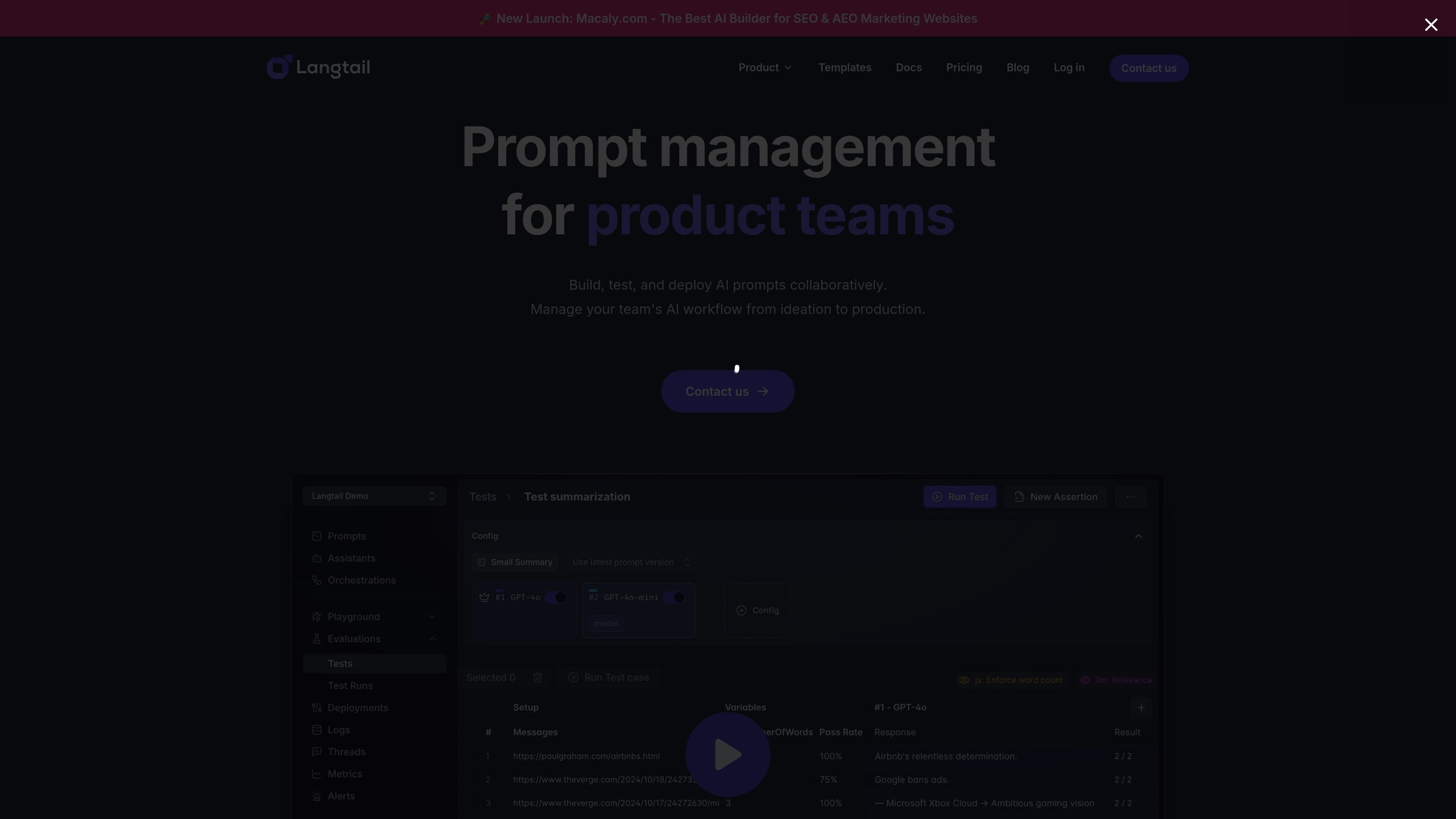Open Prompts in the demo sidebar
The height and width of the screenshot is (819, 1456).
pyautogui.click(x=346, y=536)
